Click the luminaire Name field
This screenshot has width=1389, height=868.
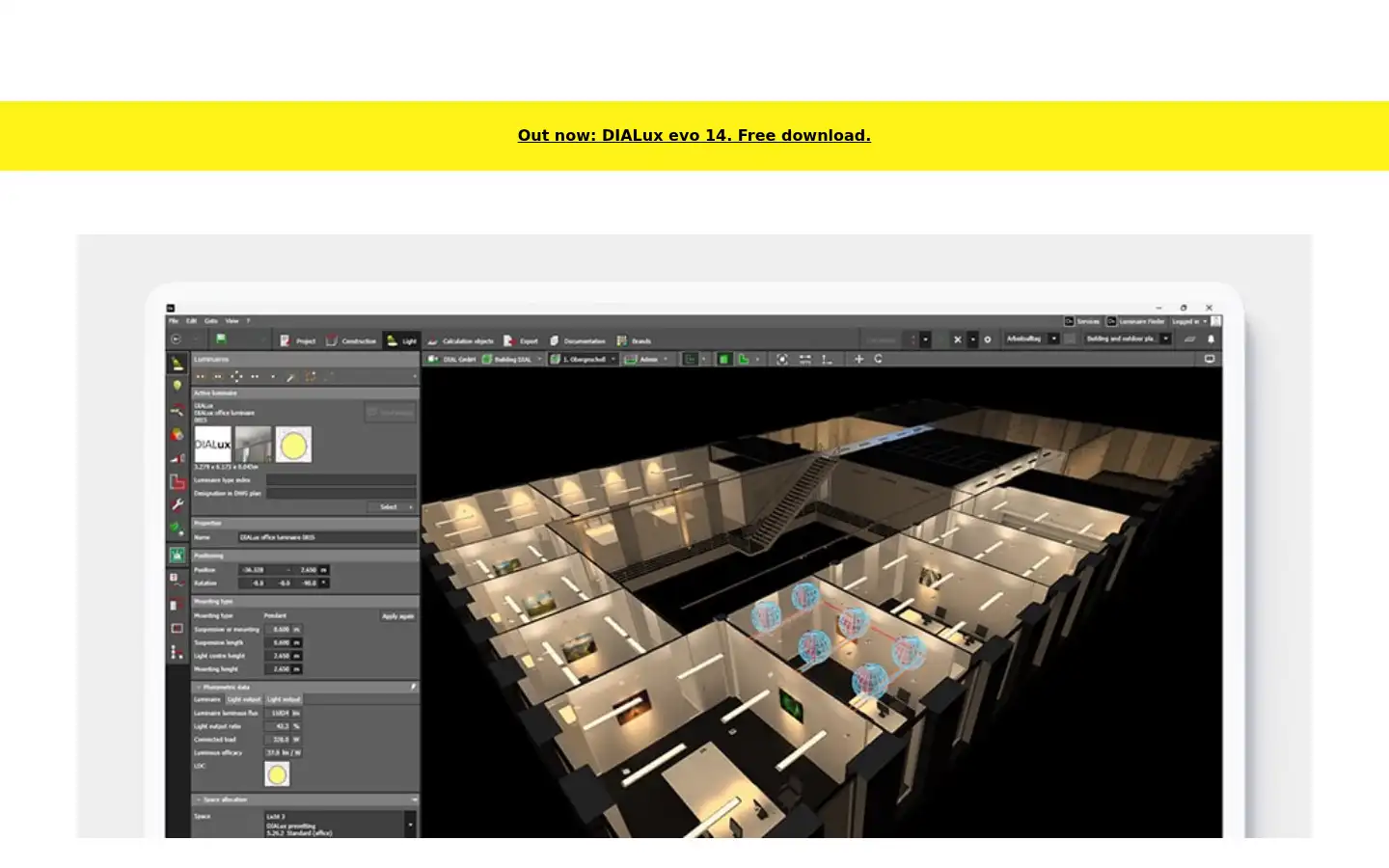328,537
